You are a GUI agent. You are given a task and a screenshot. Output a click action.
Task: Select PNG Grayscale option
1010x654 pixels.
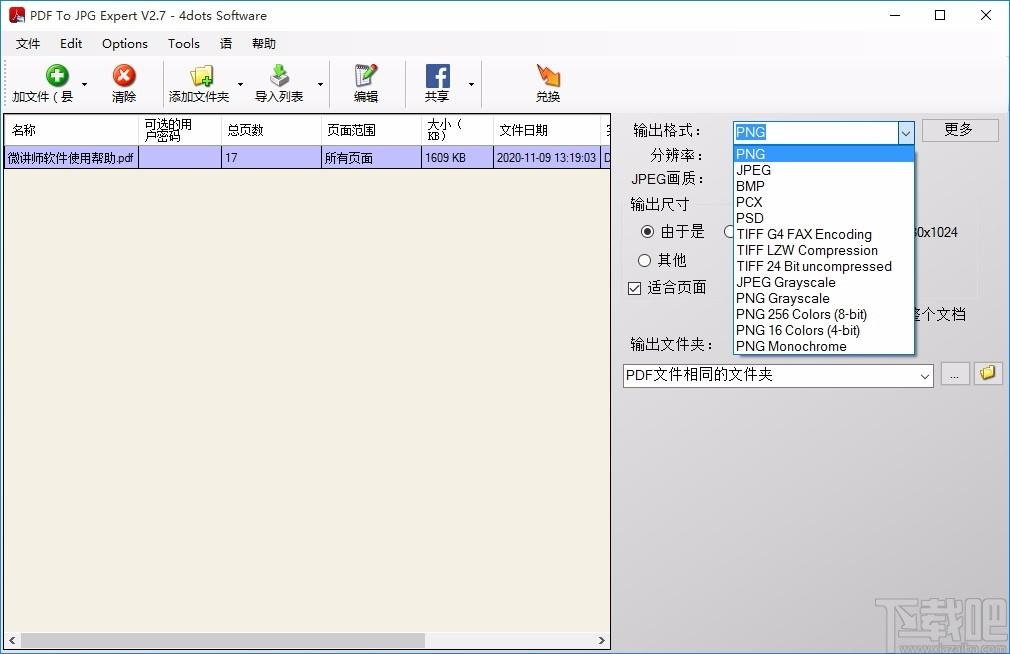coord(824,298)
